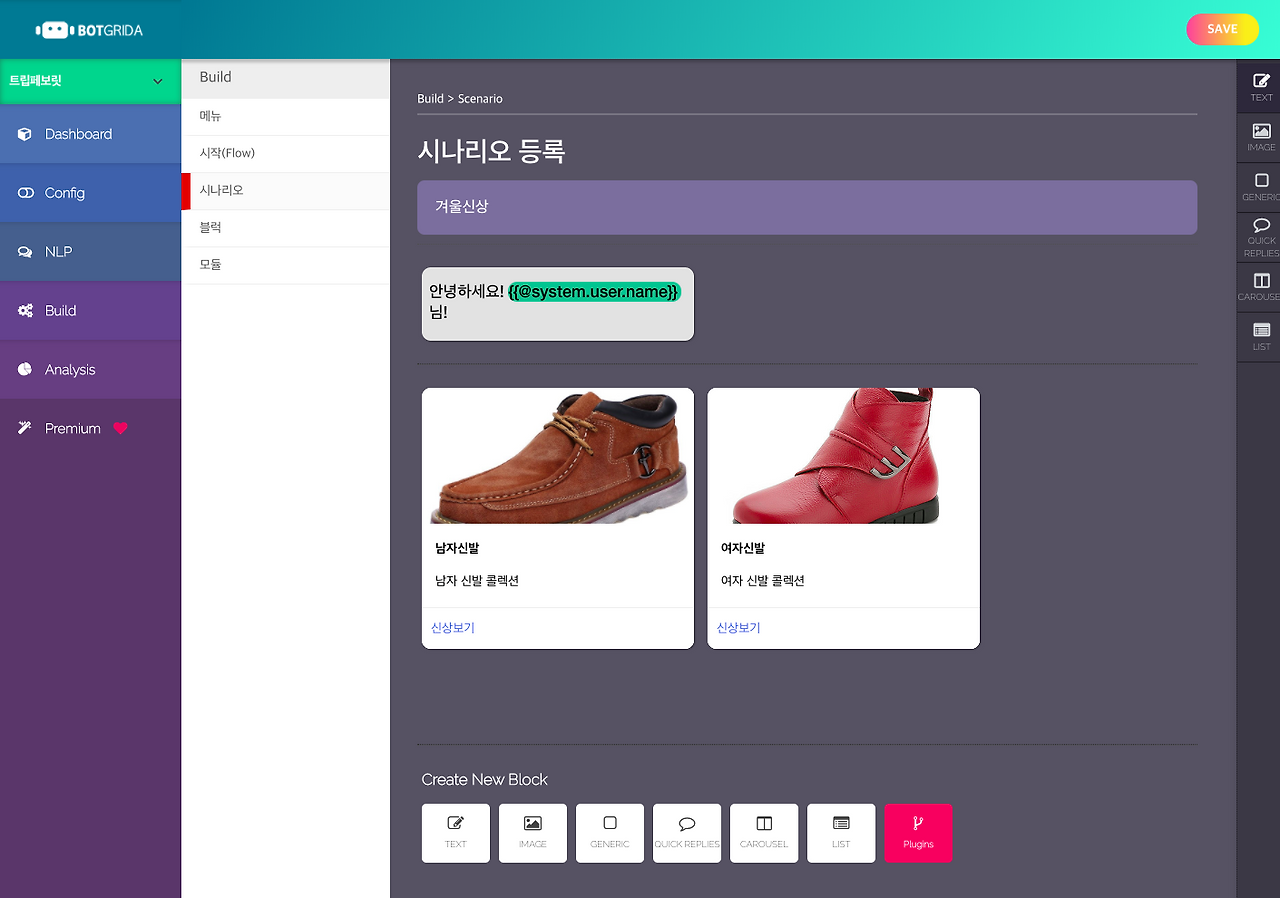Go to the Analysis section
The height and width of the screenshot is (898, 1280).
90,369
